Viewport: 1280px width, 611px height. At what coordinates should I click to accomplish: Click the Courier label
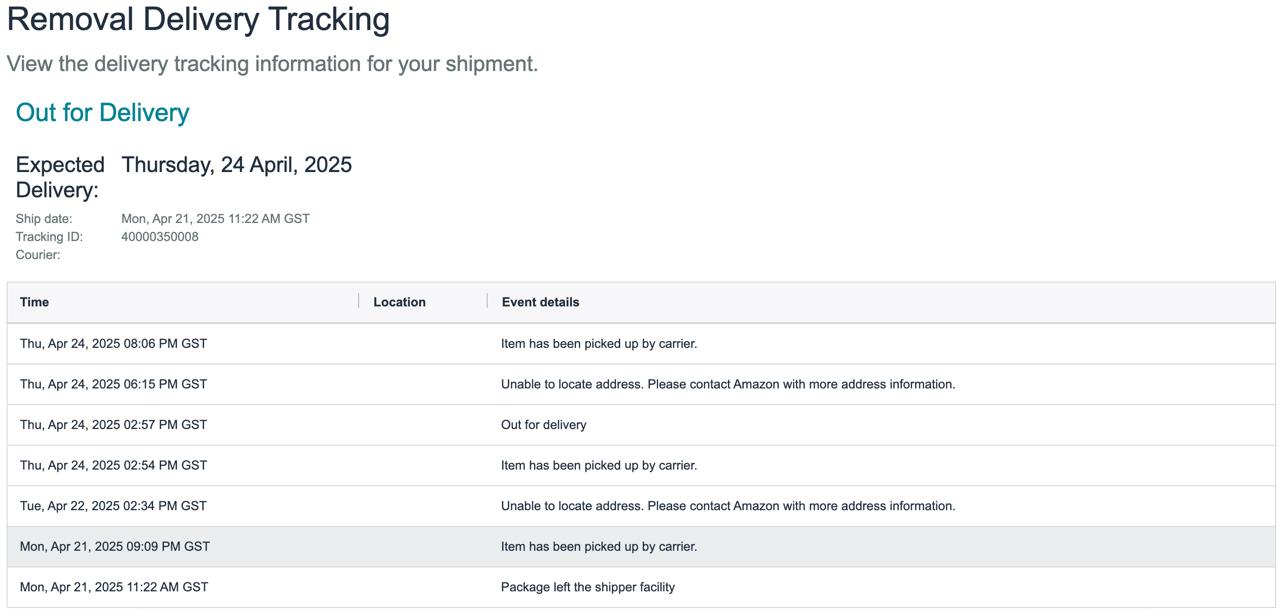click(38, 255)
